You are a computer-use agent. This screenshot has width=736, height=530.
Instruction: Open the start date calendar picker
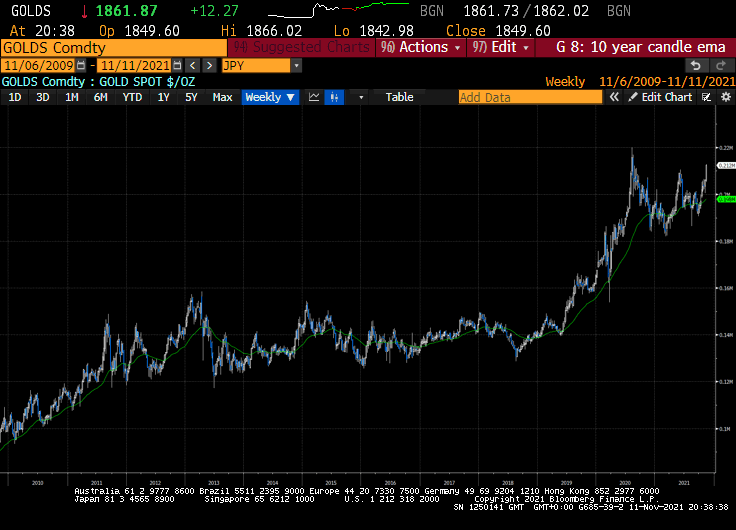click(81, 65)
